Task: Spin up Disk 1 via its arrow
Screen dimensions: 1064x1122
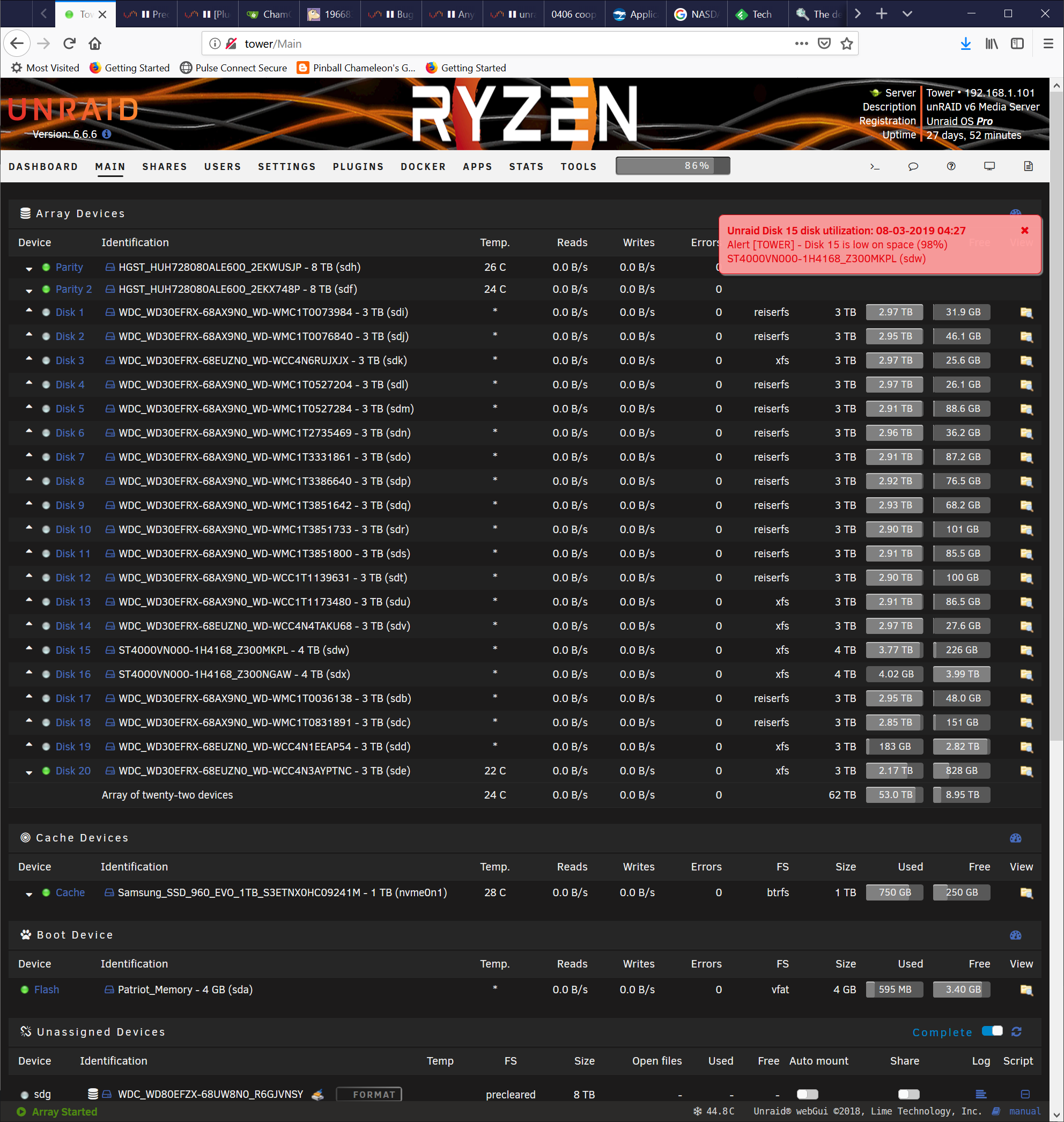Action: coord(29,311)
